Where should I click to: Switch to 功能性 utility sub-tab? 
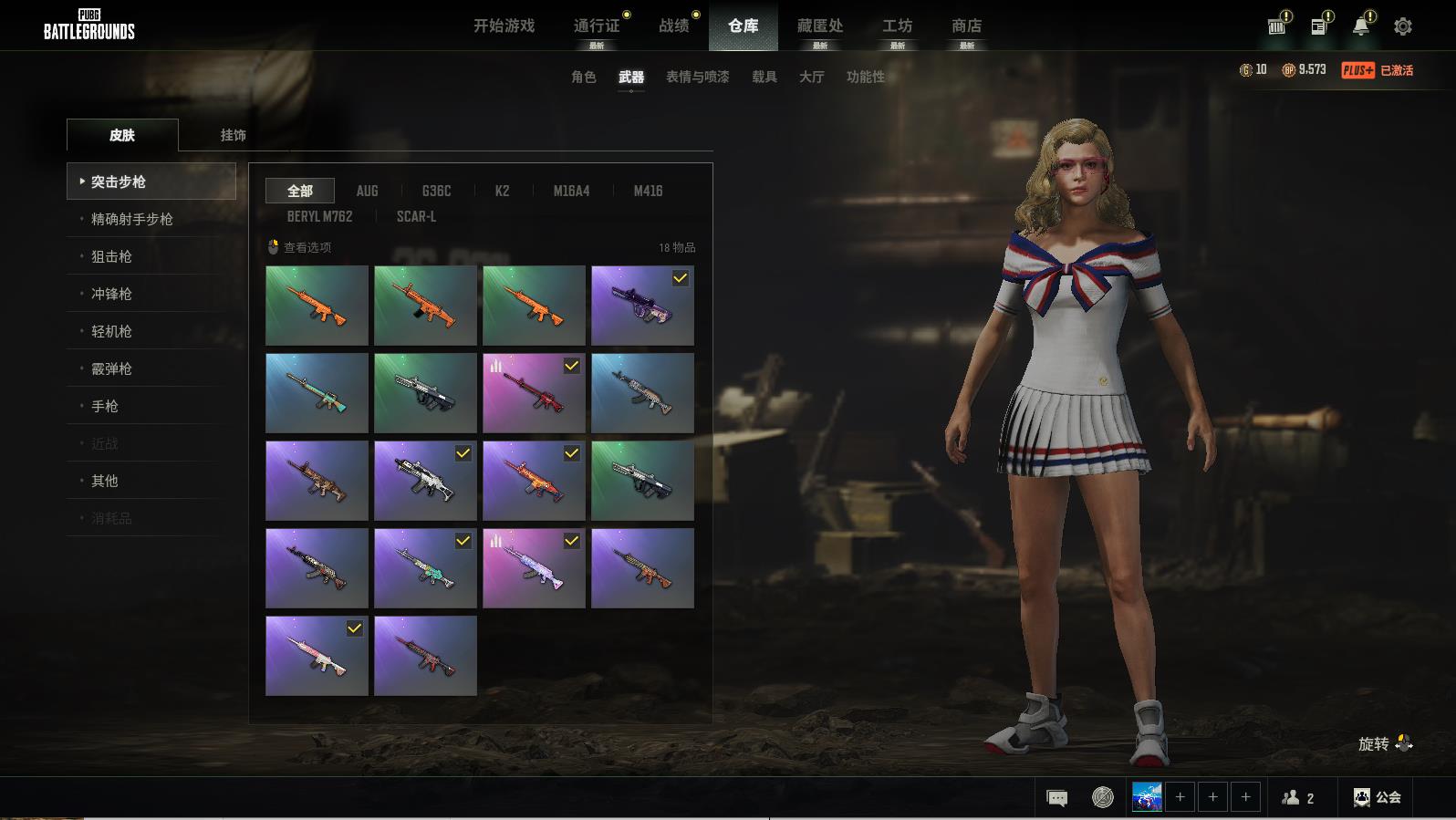coord(866,78)
